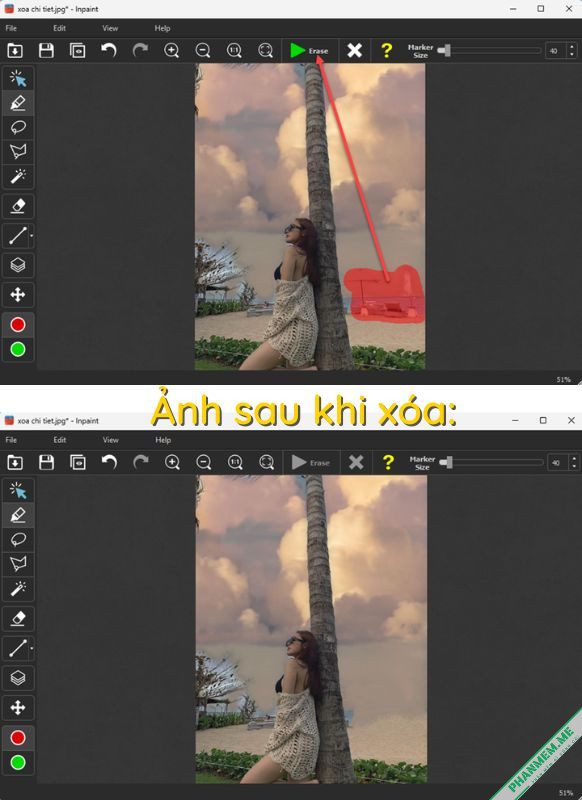Click yellow help question mark in top window
This screenshot has width=582, height=800.
click(x=386, y=51)
